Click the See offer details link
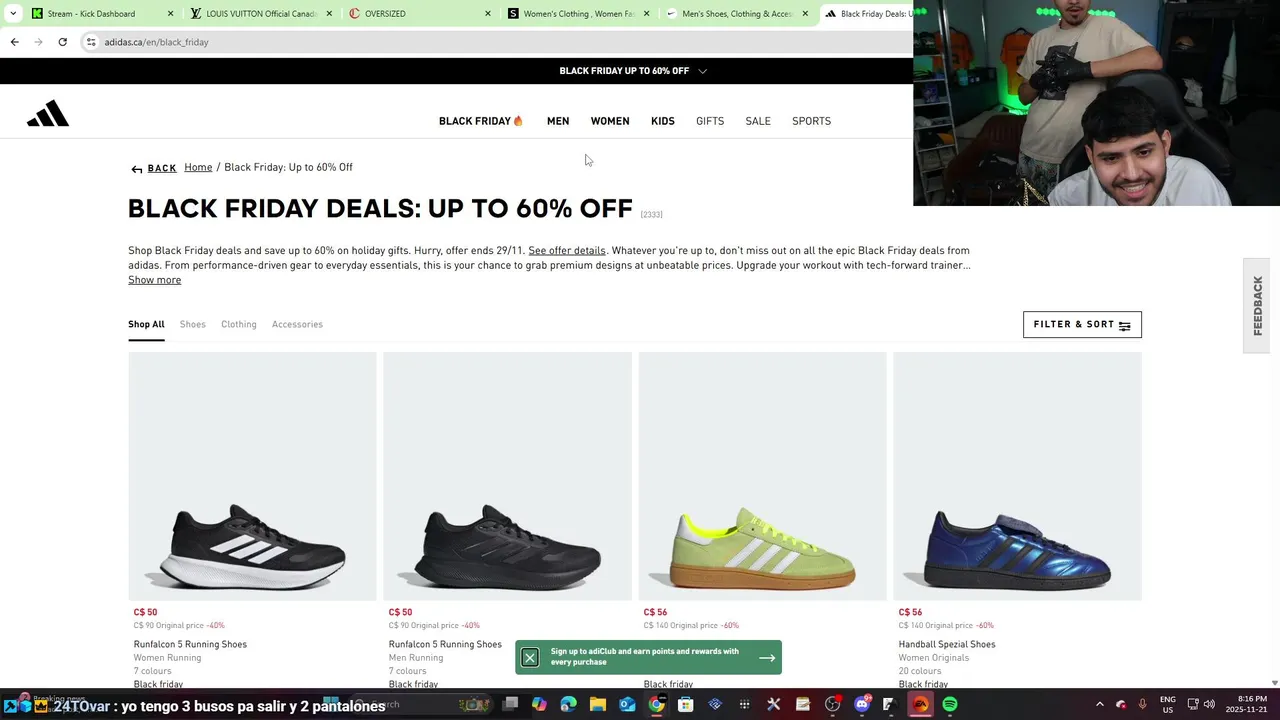The height and width of the screenshot is (720, 1280). tap(567, 251)
